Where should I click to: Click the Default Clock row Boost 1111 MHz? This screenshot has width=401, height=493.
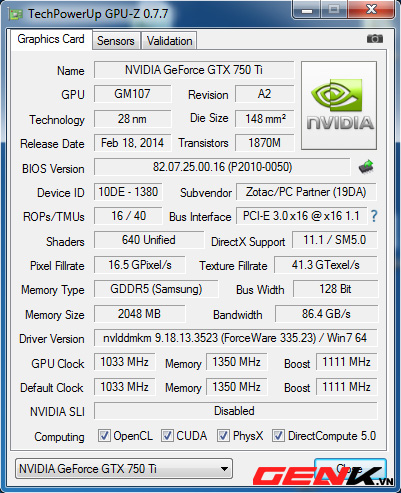pos(346,387)
